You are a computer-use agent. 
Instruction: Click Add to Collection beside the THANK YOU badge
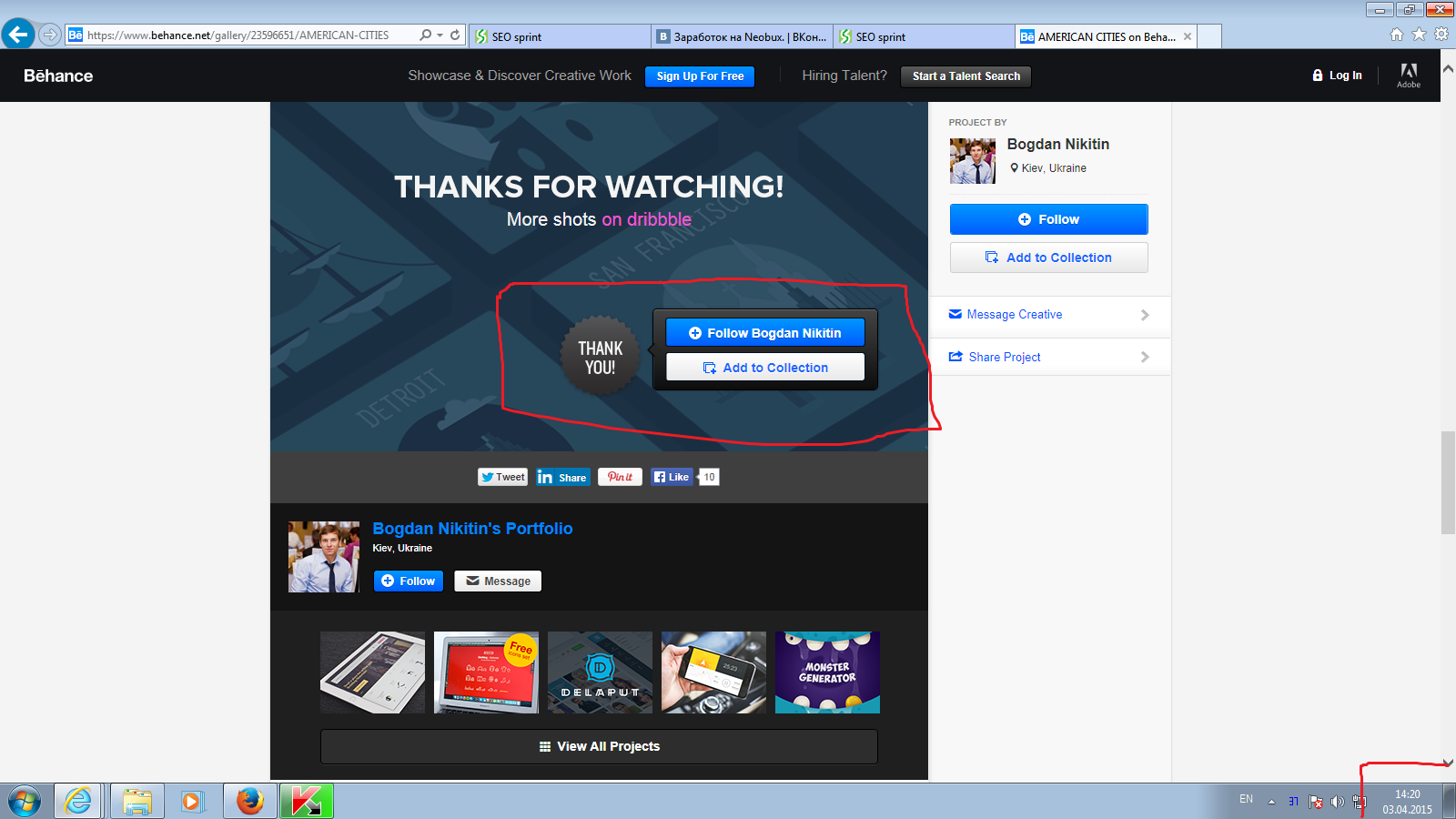coord(765,368)
